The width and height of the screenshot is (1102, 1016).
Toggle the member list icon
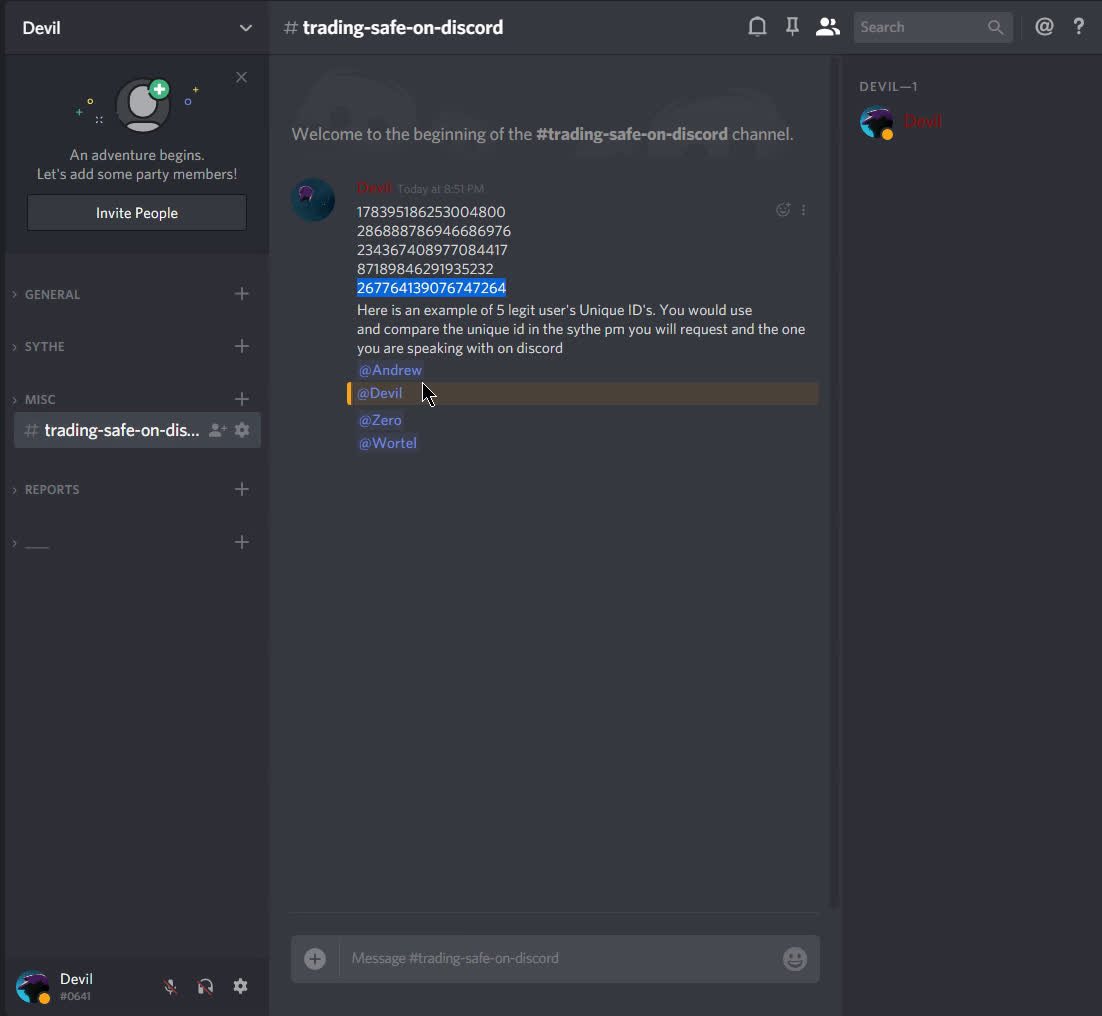pyautogui.click(x=827, y=27)
